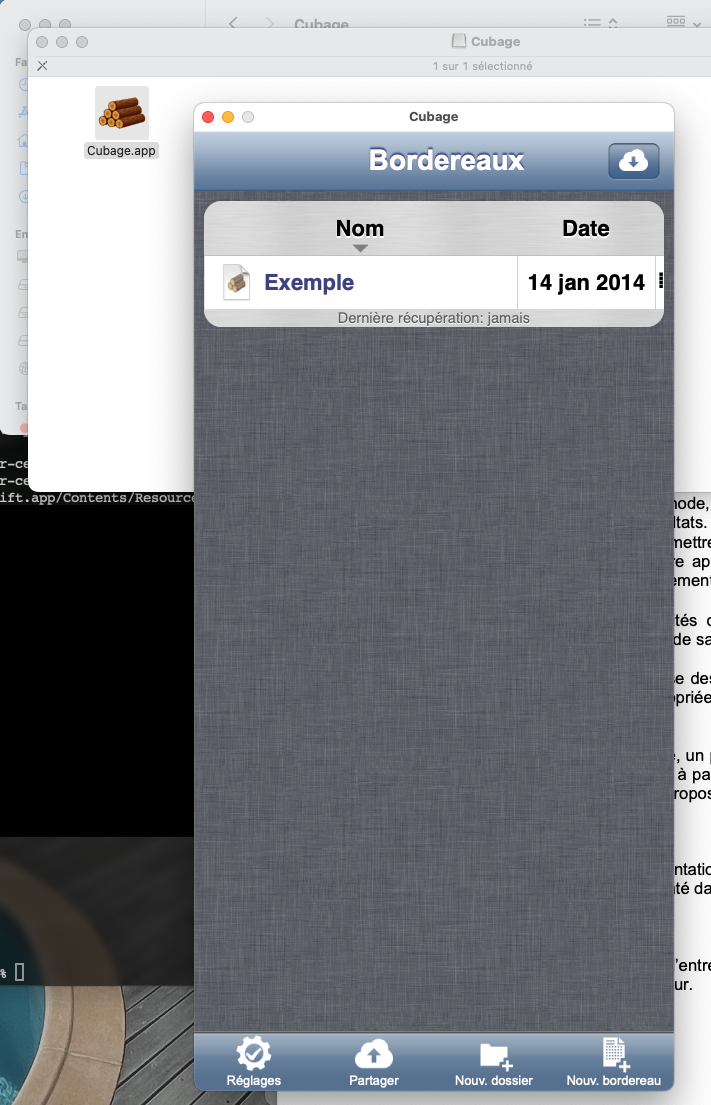
Task: Click the X icon in Finder status bar
Action: tap(42, 66)
